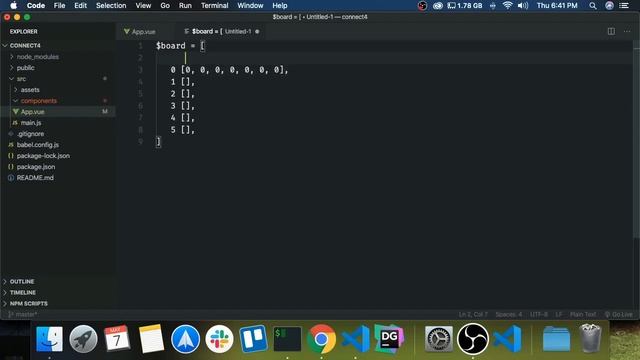Change encoding via UTF-8 status item
This screenshot has width=640, height=360.
pyautogui.click(x=539, y=315)
